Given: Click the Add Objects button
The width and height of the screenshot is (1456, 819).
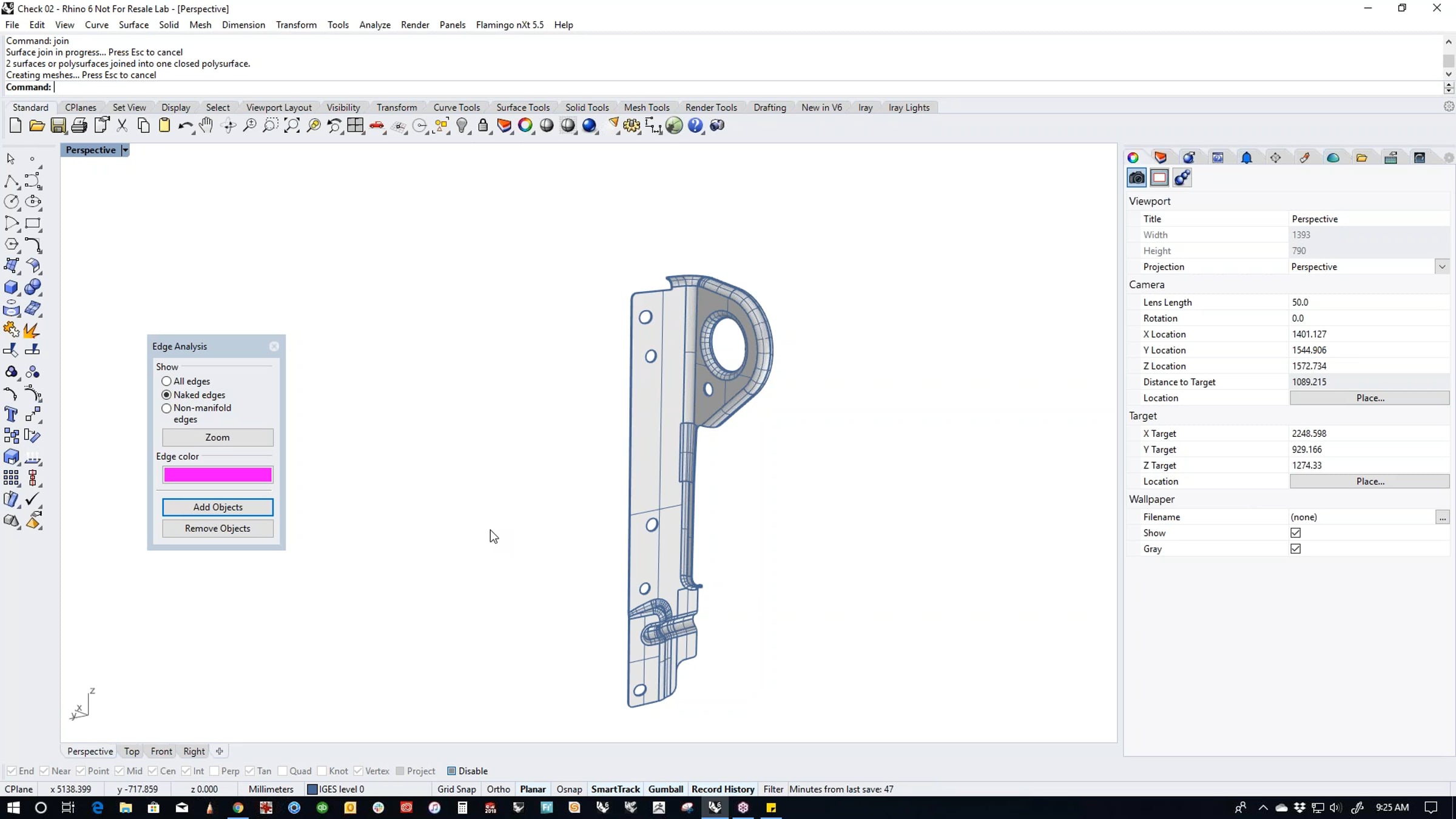Looking at the screenshot, I should [218, 507].
